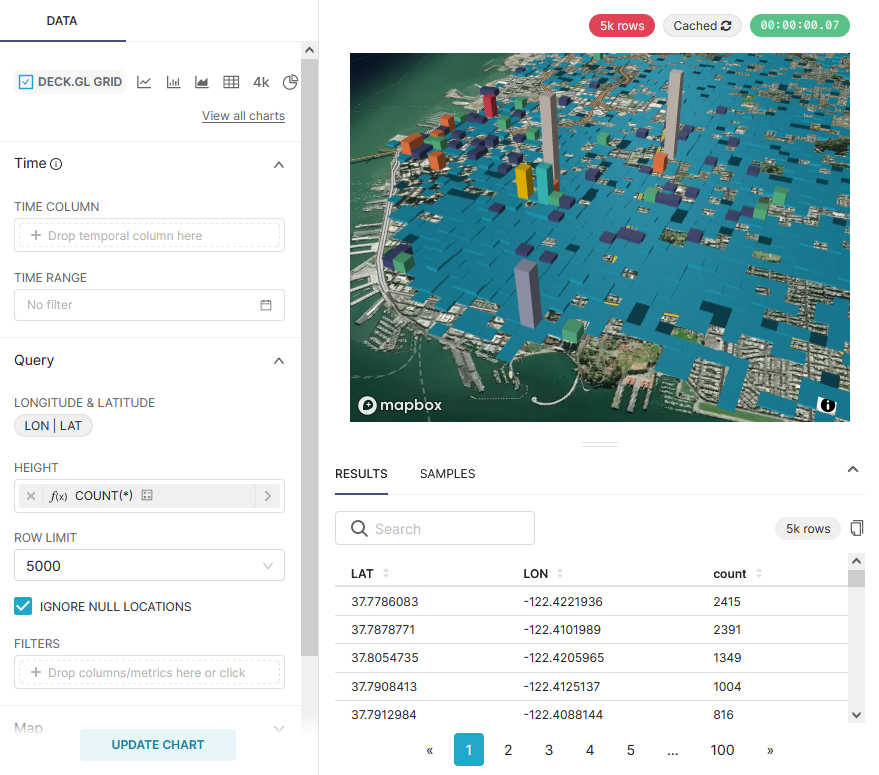Pick the pie chart visualization icon
The height and width of the screenshot is (775, 879).
(290, 82)
